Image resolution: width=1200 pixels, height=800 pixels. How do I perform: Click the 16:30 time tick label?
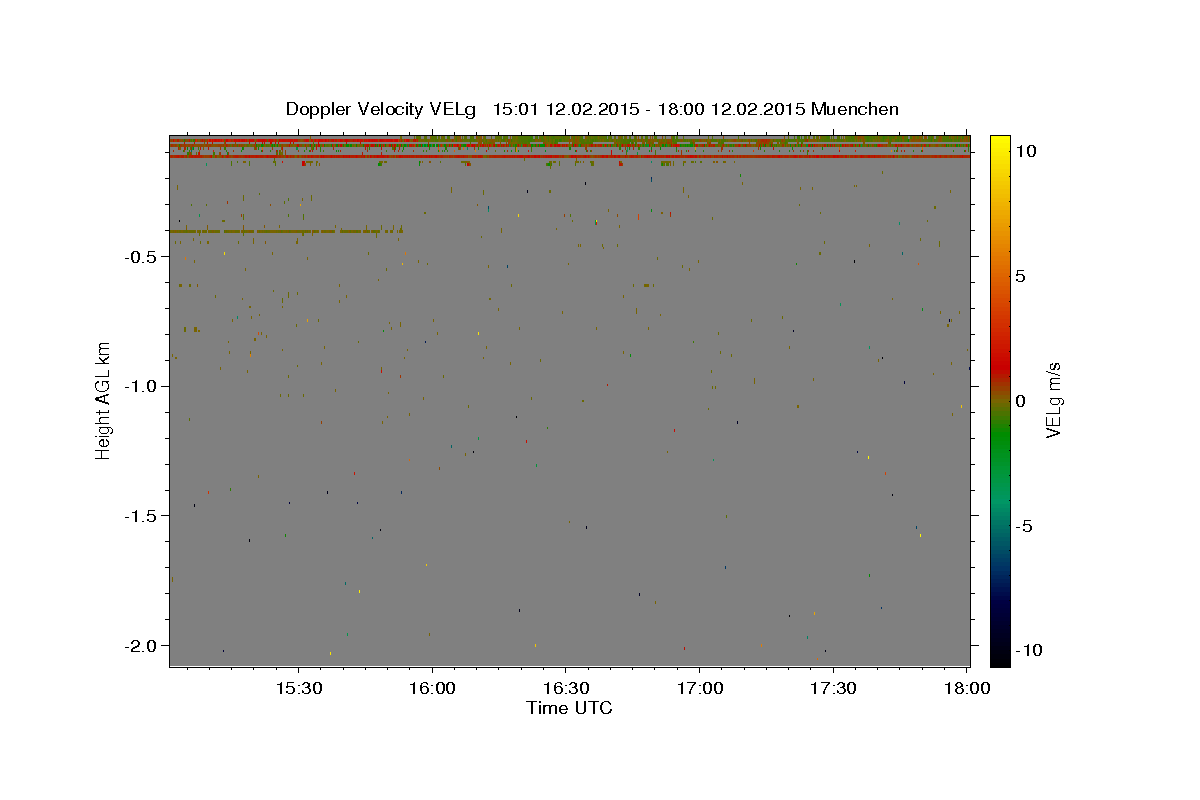point(565,688)
